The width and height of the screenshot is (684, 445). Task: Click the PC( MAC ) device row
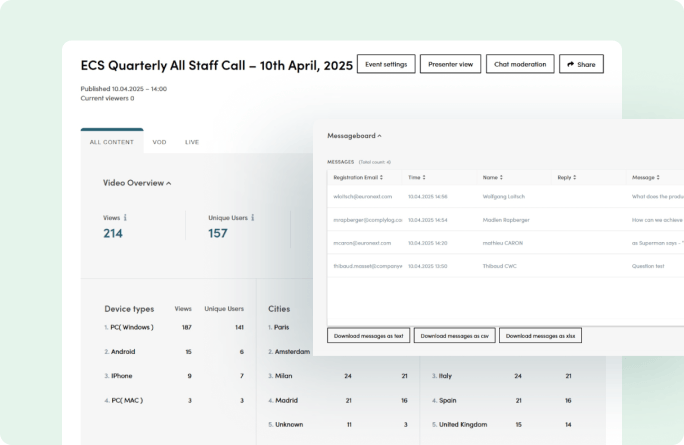coord(174,400)
